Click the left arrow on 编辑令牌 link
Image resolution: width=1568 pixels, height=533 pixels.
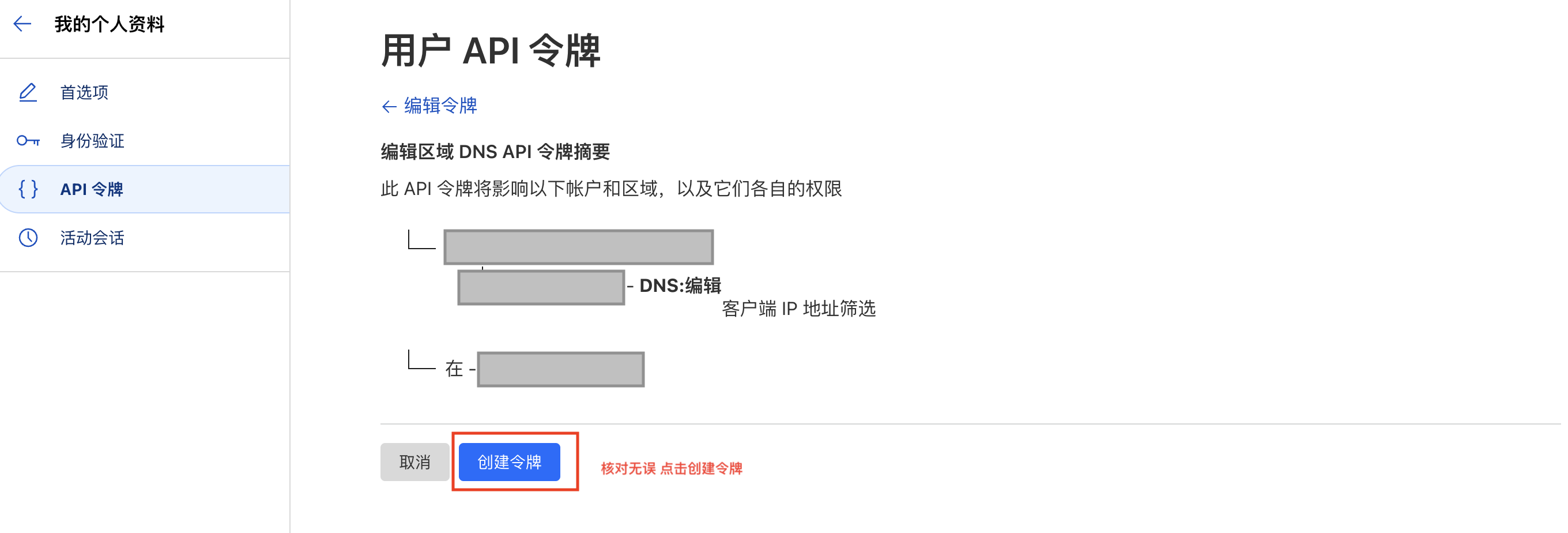point(388,106)
